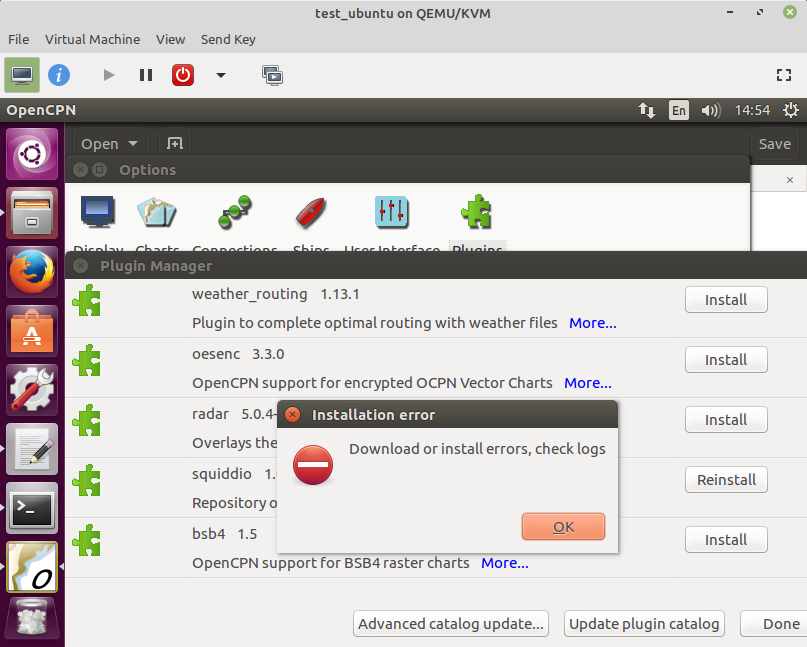Click weather_routing puzzle piece icon
The image size is (807, 647).
[86, 300]
